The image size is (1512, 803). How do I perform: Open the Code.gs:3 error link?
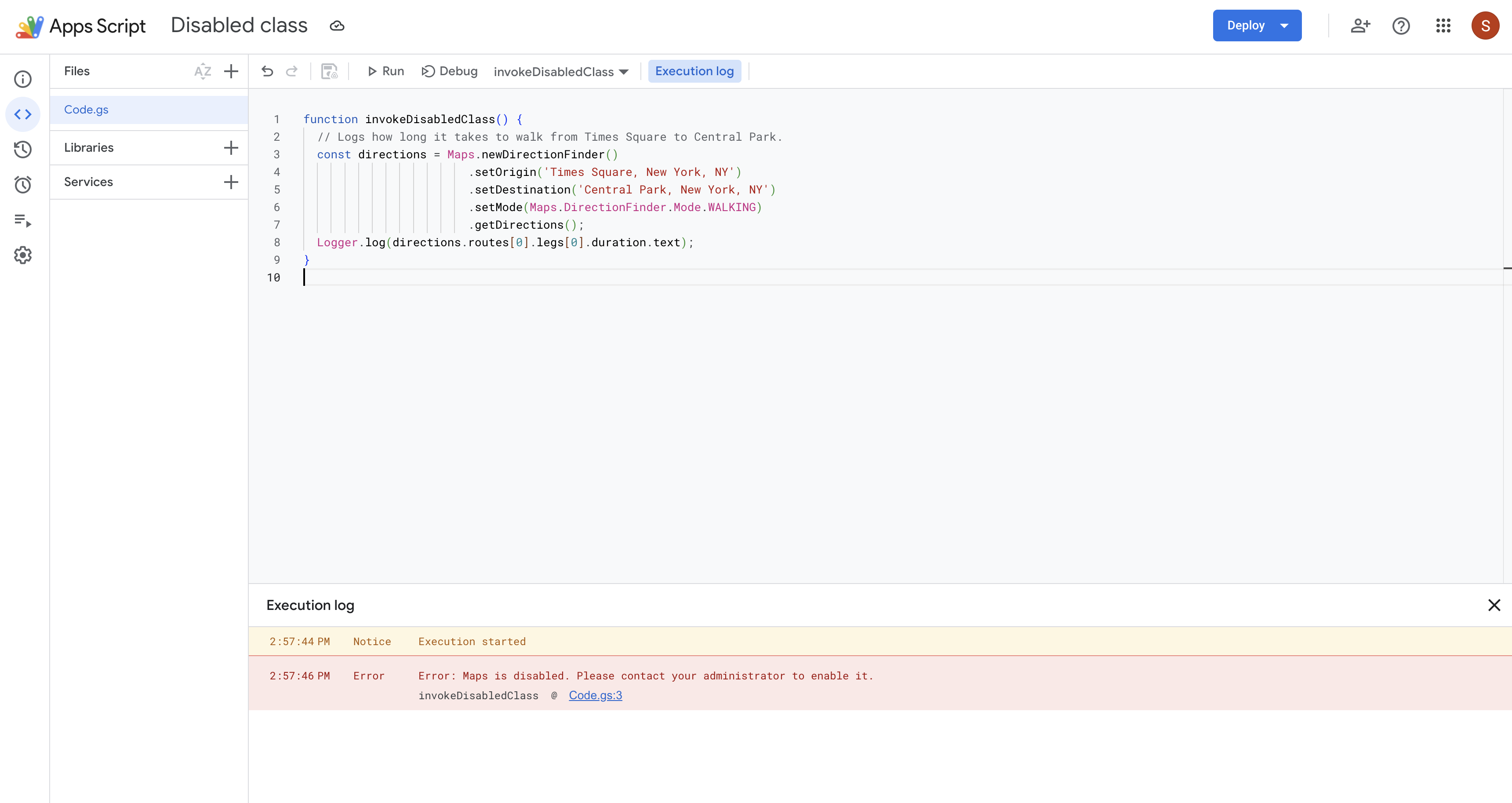[595, 695]
